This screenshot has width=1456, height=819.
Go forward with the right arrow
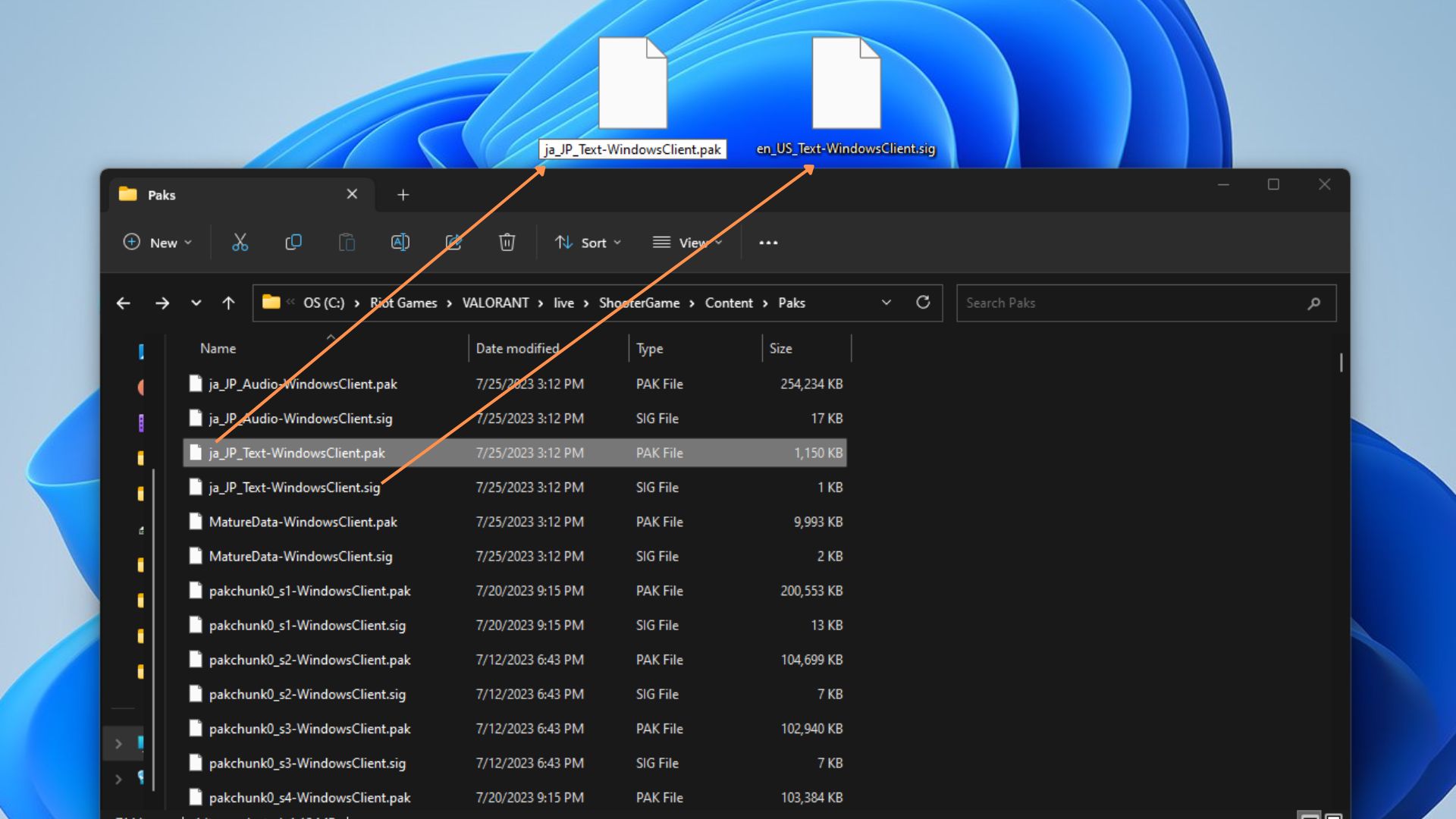[162, 303]
